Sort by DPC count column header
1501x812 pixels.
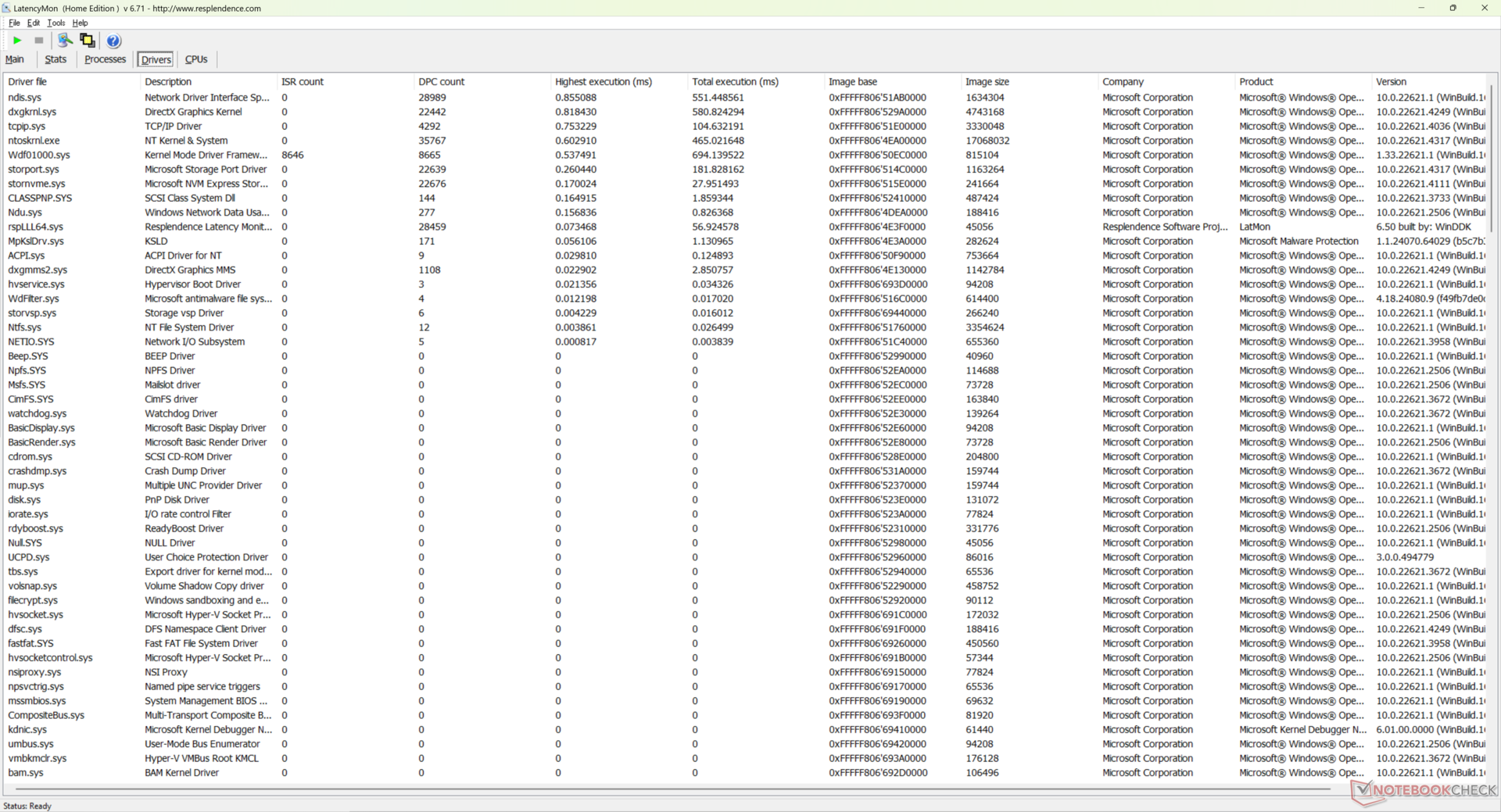(x=441, y=81)
